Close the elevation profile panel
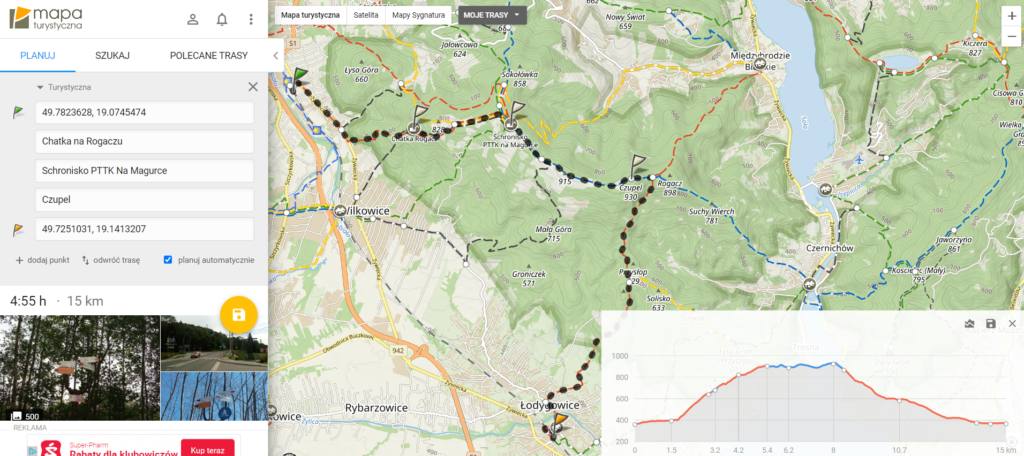Screen dimensions: 1024x456 (x=1012, y=324)
